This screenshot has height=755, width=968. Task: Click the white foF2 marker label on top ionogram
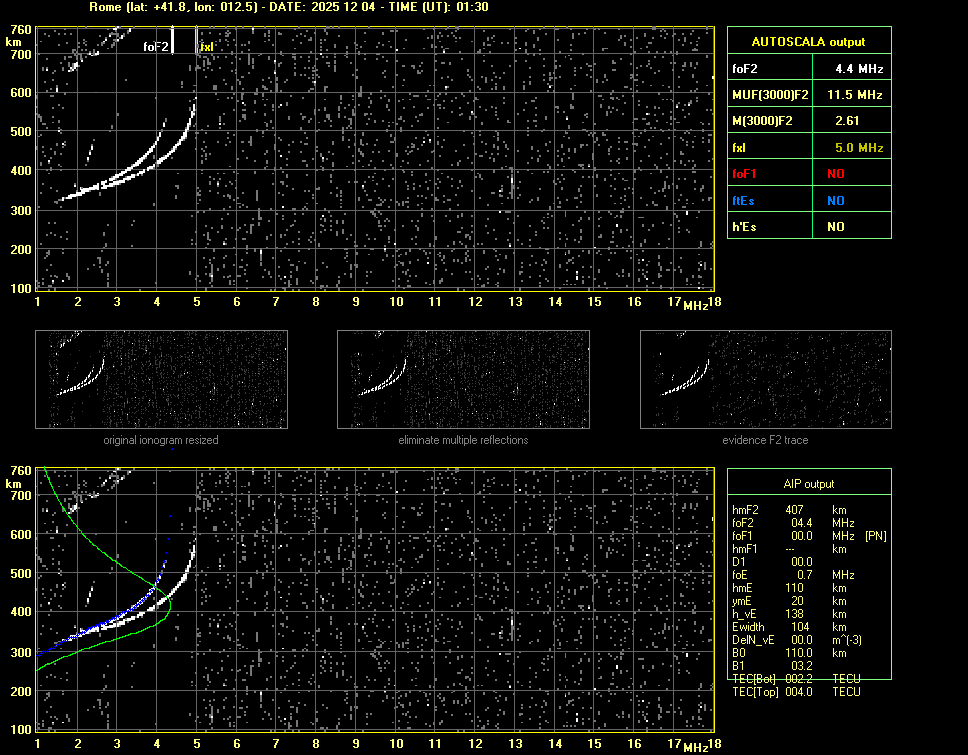tap(155, 46)
